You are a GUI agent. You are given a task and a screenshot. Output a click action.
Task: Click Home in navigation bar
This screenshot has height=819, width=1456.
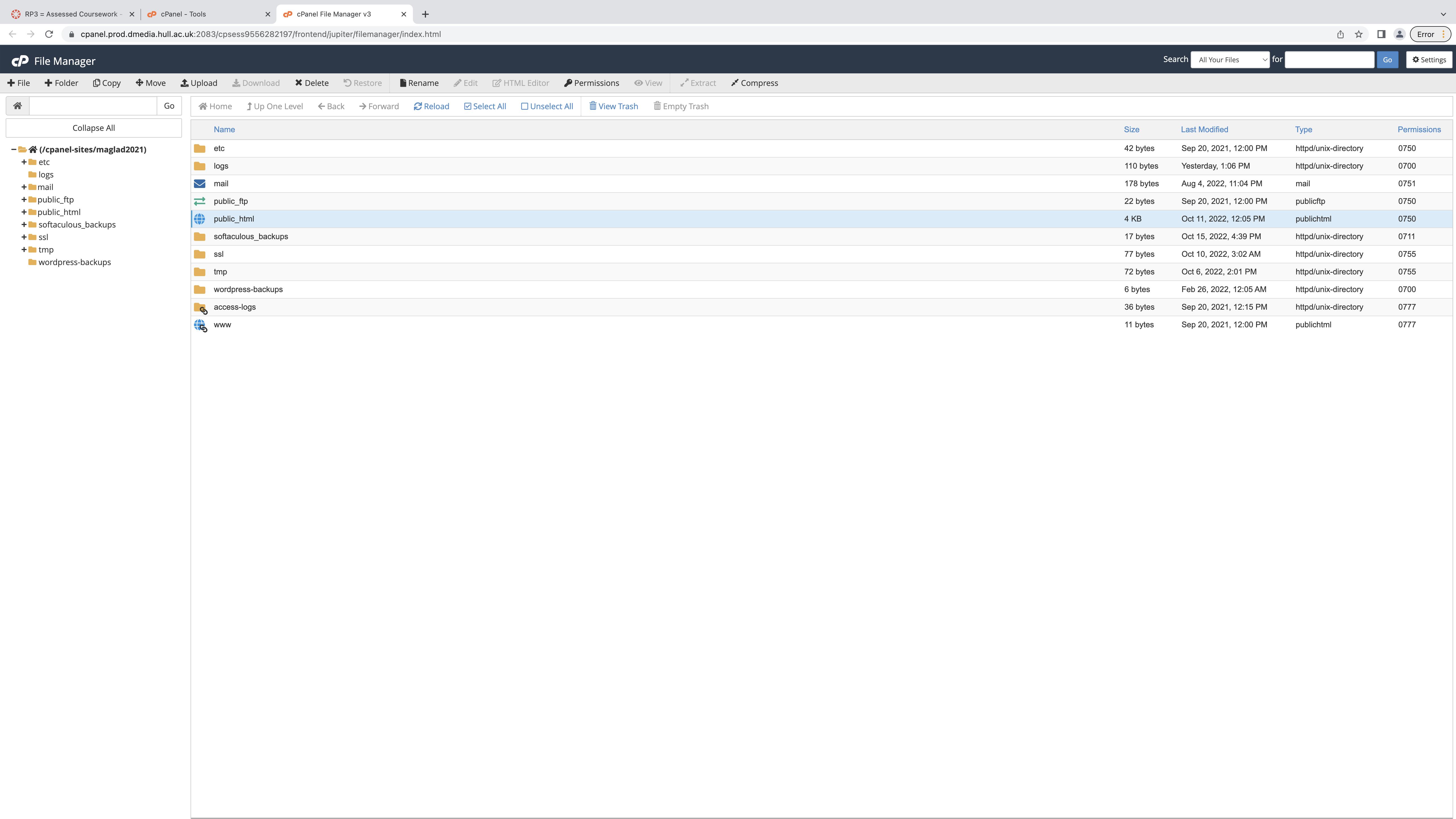(215, 106)
